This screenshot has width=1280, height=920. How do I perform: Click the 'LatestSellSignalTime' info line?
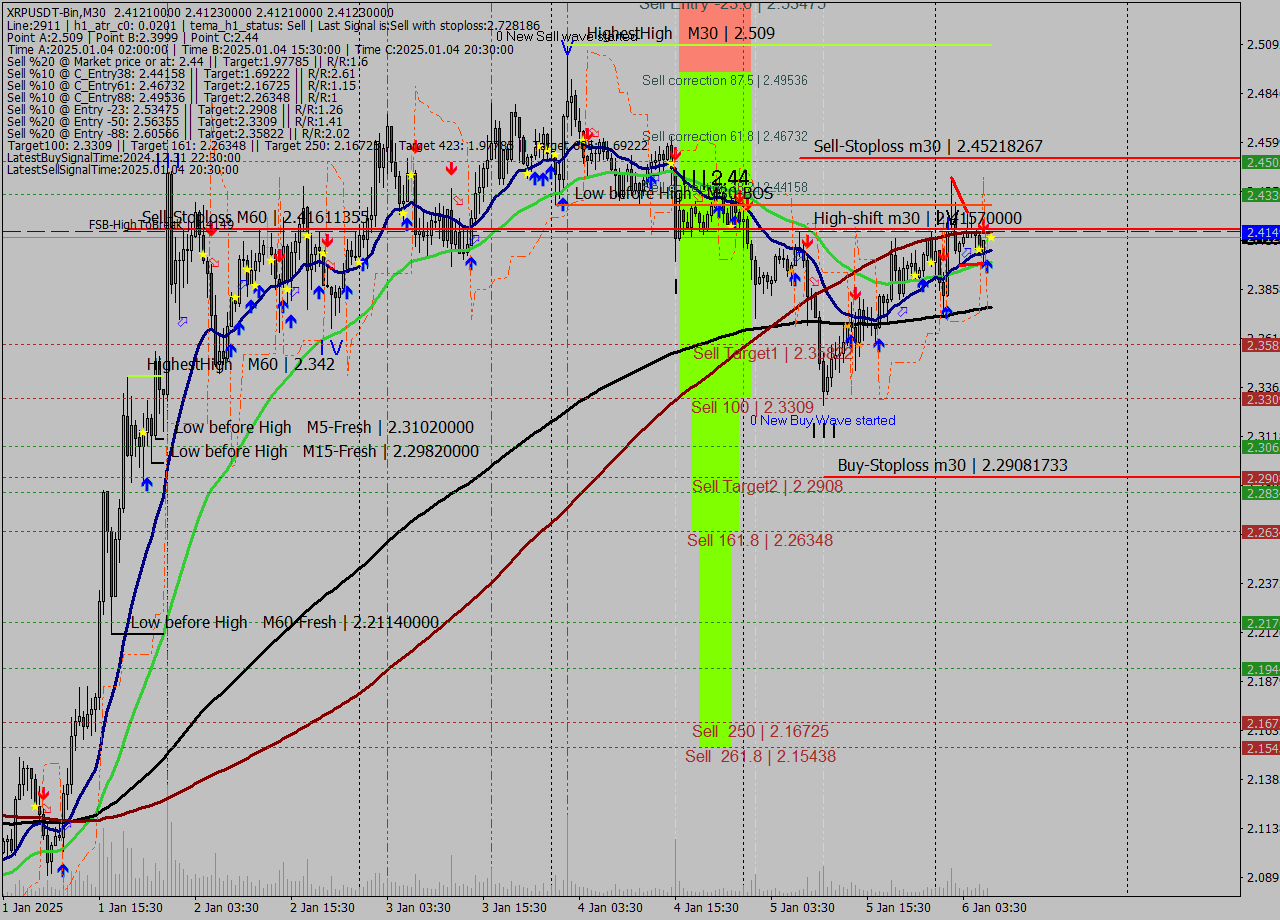tap(122, 169)
